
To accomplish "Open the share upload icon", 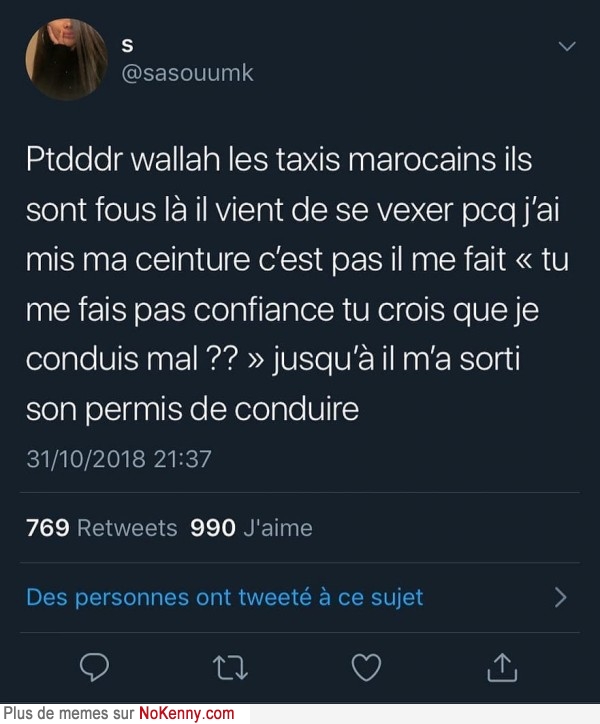I will 502,667.
